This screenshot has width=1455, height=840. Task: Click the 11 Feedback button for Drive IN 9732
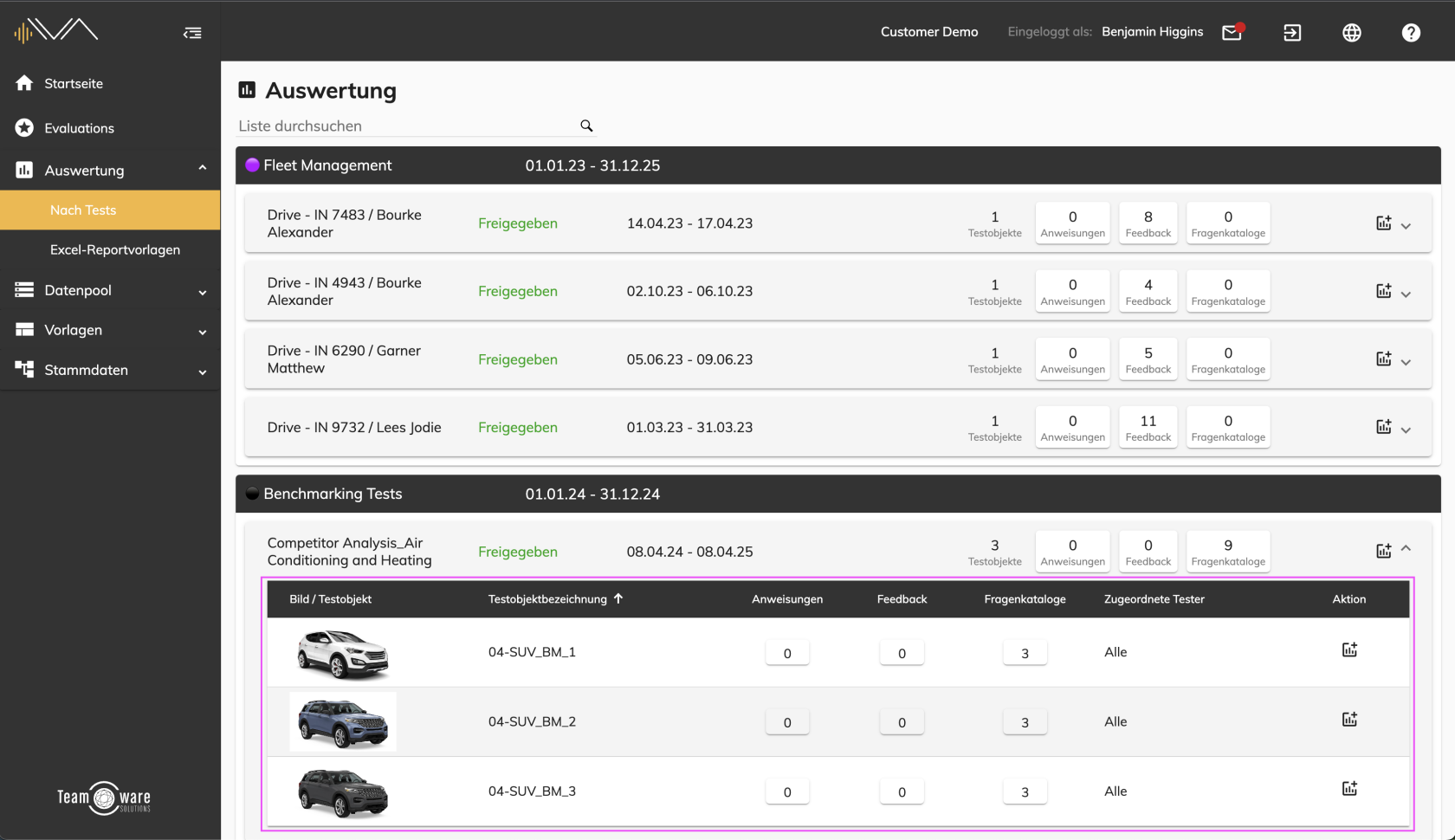[x=1148, y=428]
